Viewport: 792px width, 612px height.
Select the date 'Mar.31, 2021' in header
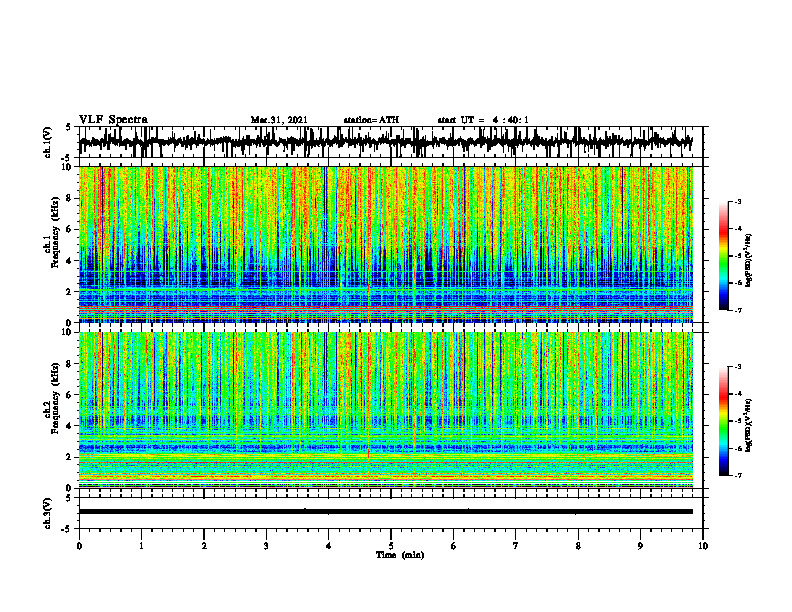pos(279,120)
